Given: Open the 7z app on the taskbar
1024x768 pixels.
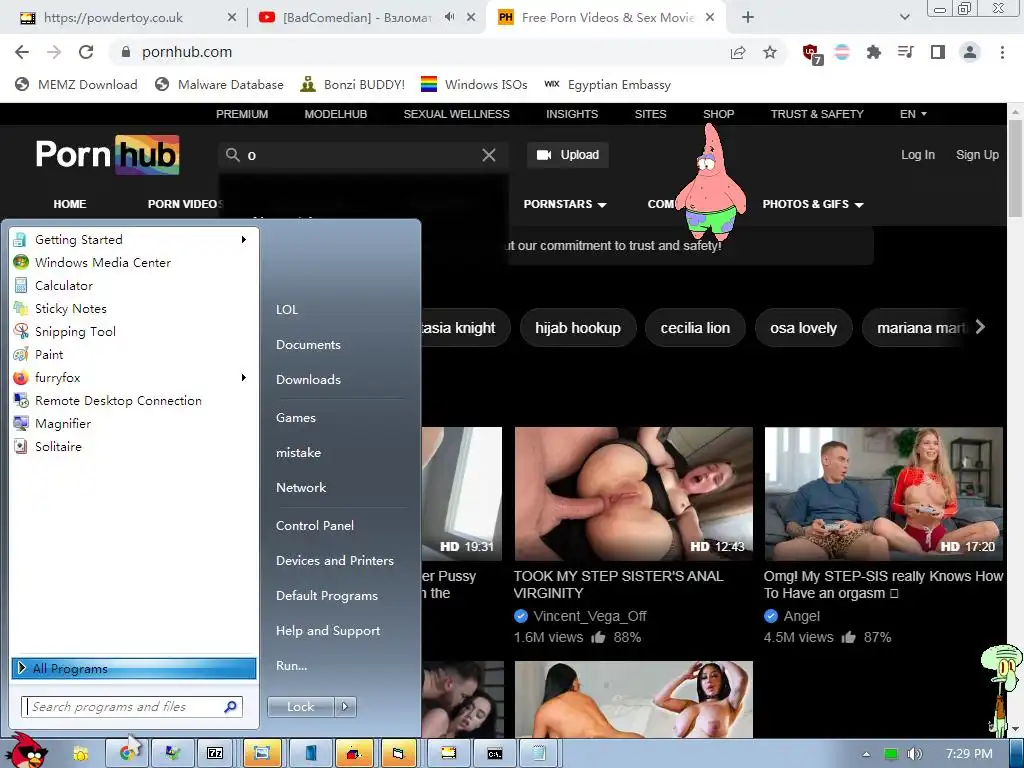Looking at the screenshot, I should point(215,753).
